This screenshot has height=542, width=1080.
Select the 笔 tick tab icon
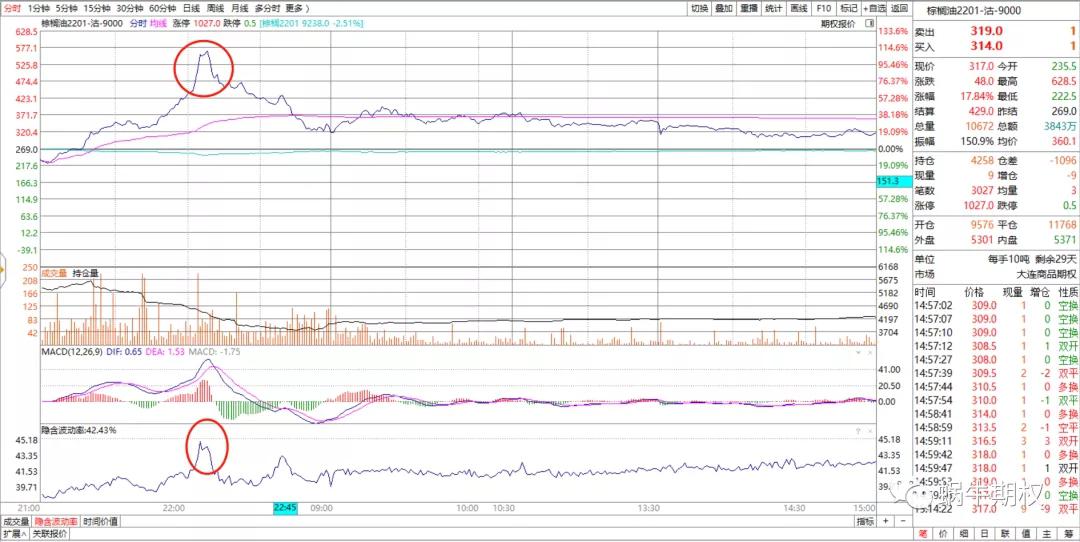click(924, 534)
